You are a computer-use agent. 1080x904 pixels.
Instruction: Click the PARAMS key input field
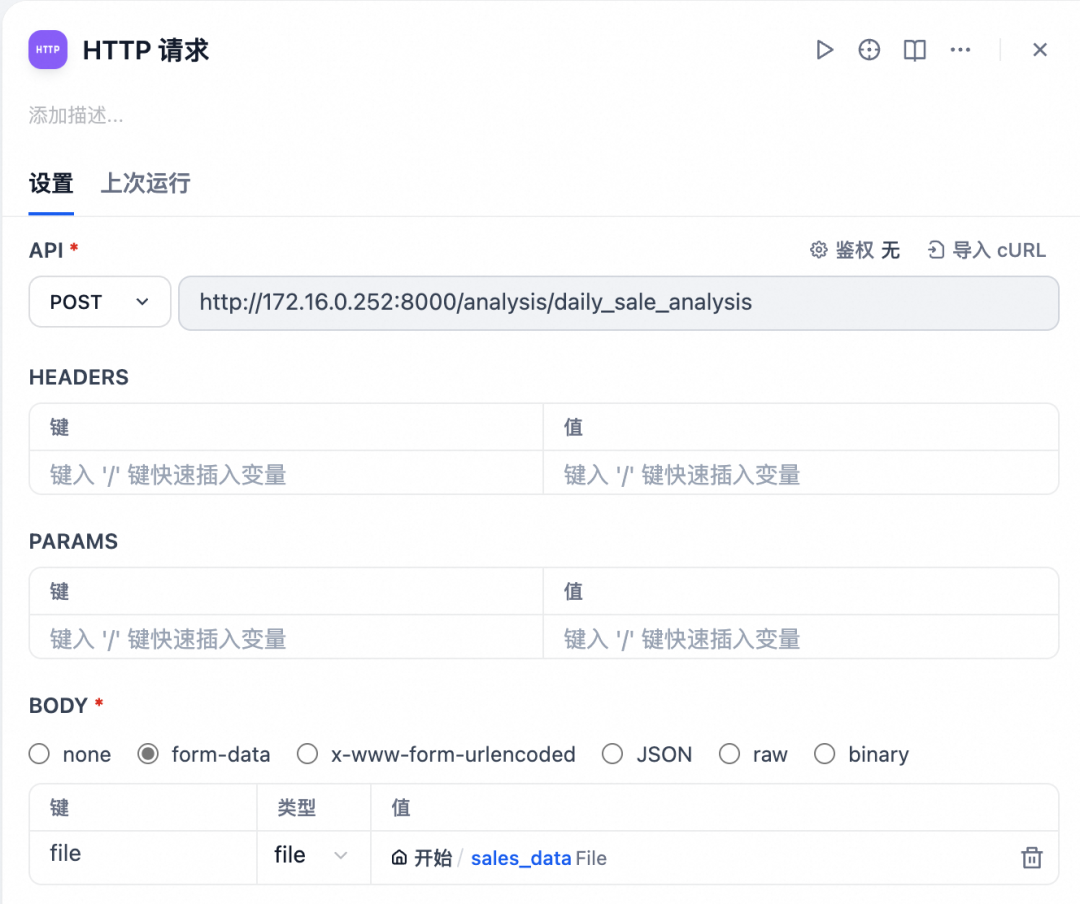286,638
